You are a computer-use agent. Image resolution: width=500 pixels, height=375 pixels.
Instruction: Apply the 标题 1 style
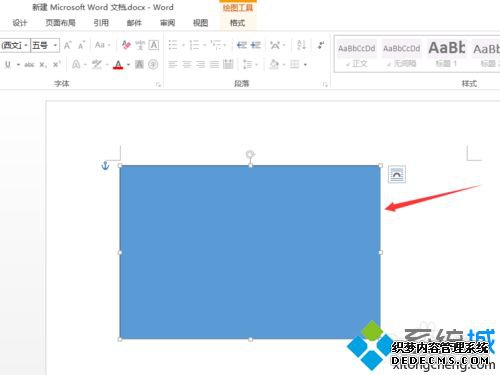click(446, 55)
